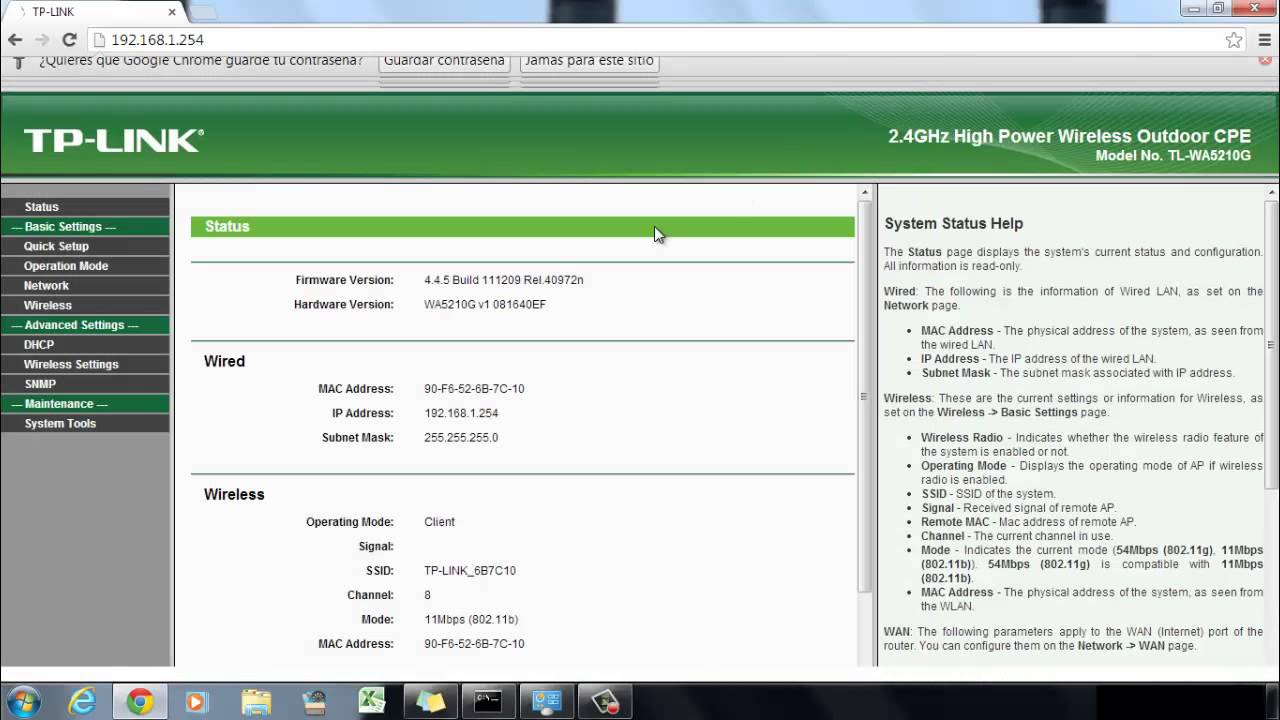
Task: Bookmark this page with the star icon
Action: click(1234, 40)
